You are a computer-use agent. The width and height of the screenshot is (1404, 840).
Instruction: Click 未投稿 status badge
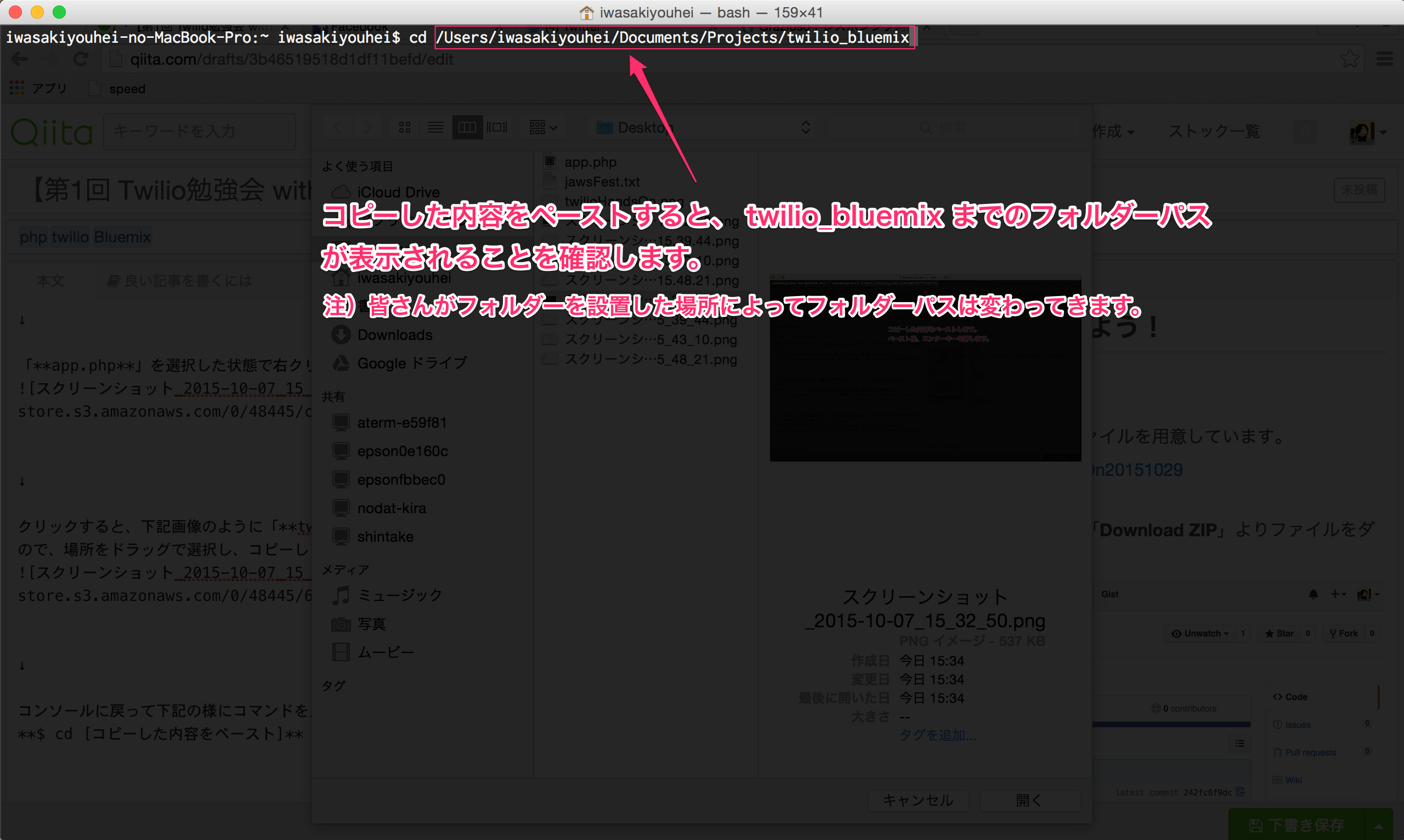coord(1358,190)
